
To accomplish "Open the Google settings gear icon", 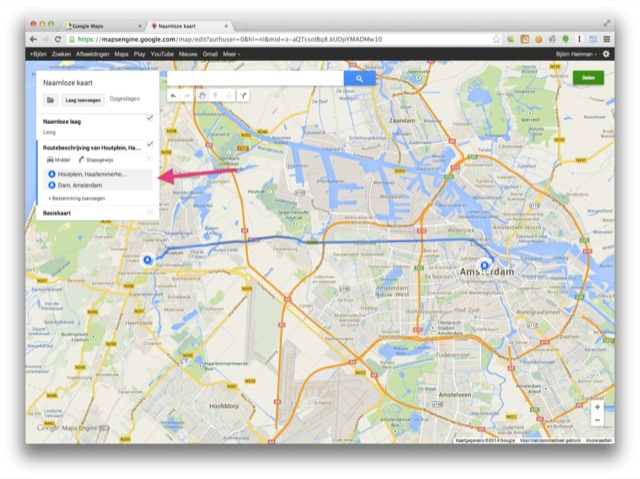I will 606,54.
